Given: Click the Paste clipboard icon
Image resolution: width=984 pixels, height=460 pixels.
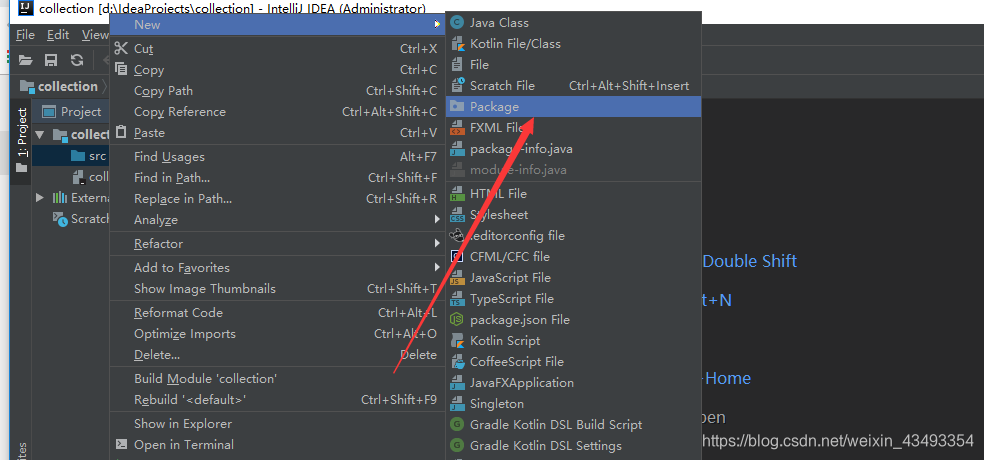Looking at the screenshot, I should (x=121, y=132).
